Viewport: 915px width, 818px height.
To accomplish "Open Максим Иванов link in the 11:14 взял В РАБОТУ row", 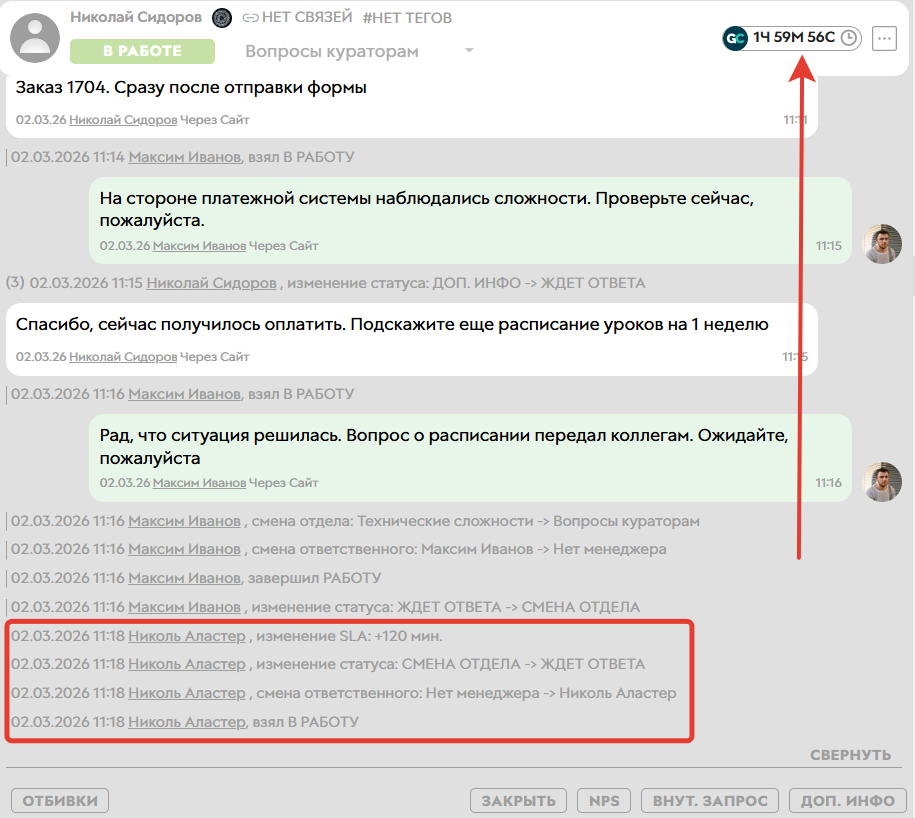I will tap(184, 157).
